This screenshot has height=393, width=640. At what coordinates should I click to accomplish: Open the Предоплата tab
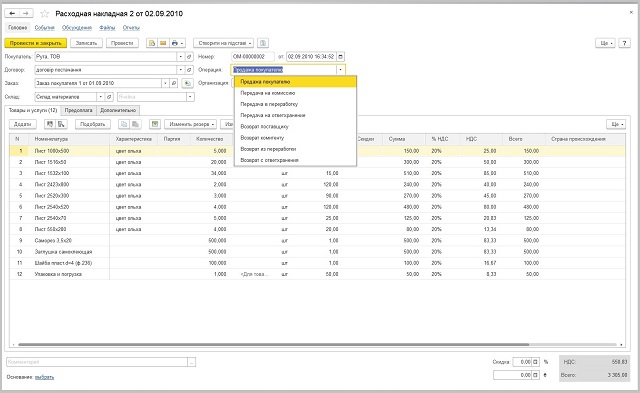(x=79, y=110)
